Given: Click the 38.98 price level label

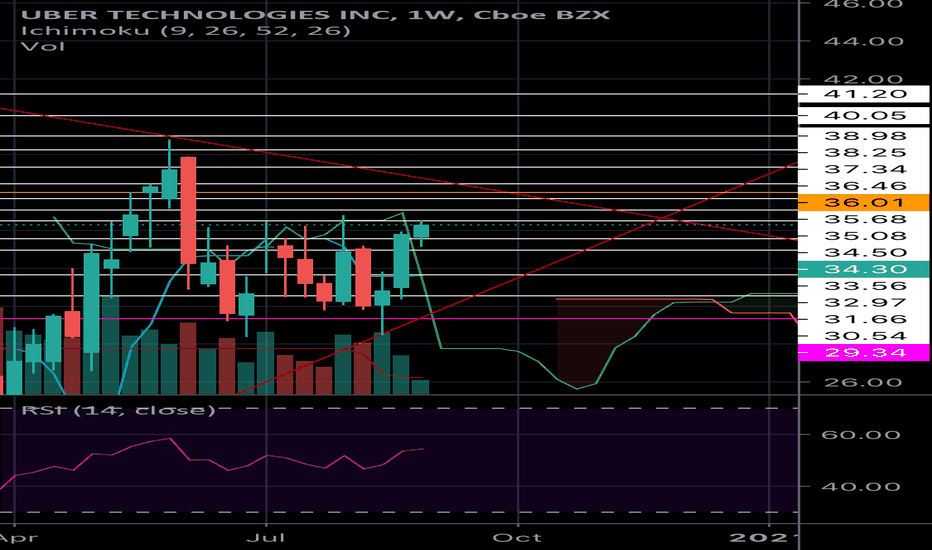Looking at the screenshot, I should pyautogui.click(x=865, y=136).
